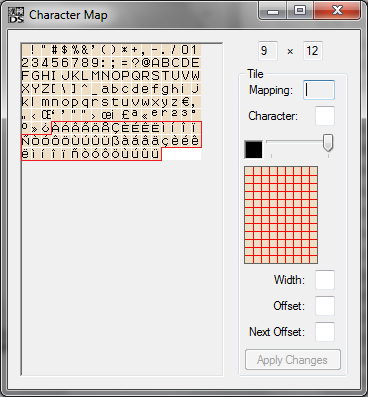Select the # hash character tile
This screenshot has height=397, width=368.
coord(55,50)
